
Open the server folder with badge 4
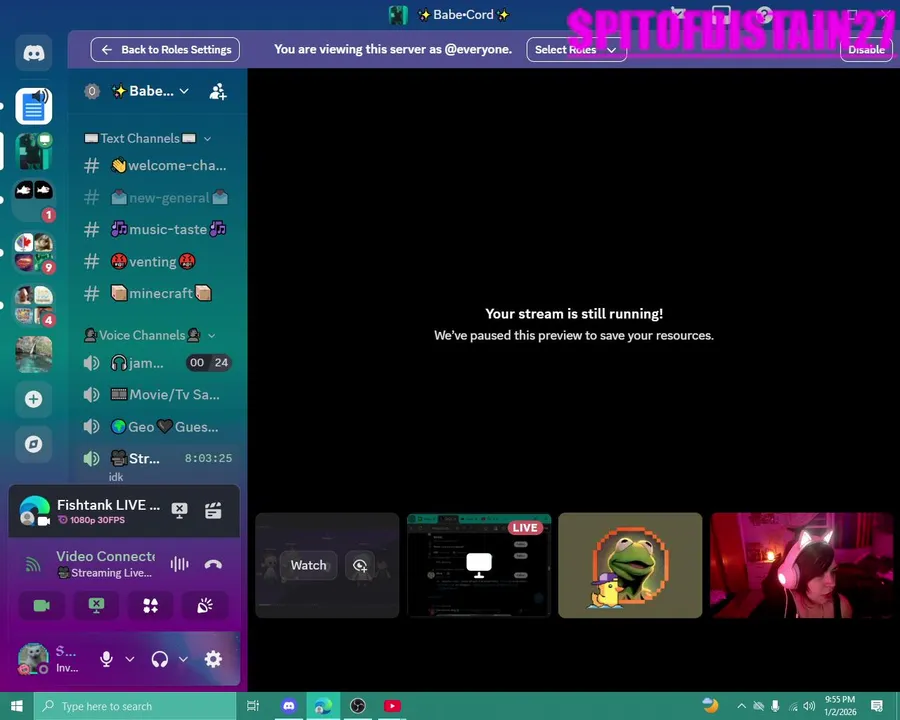click(x=33, y=305)
